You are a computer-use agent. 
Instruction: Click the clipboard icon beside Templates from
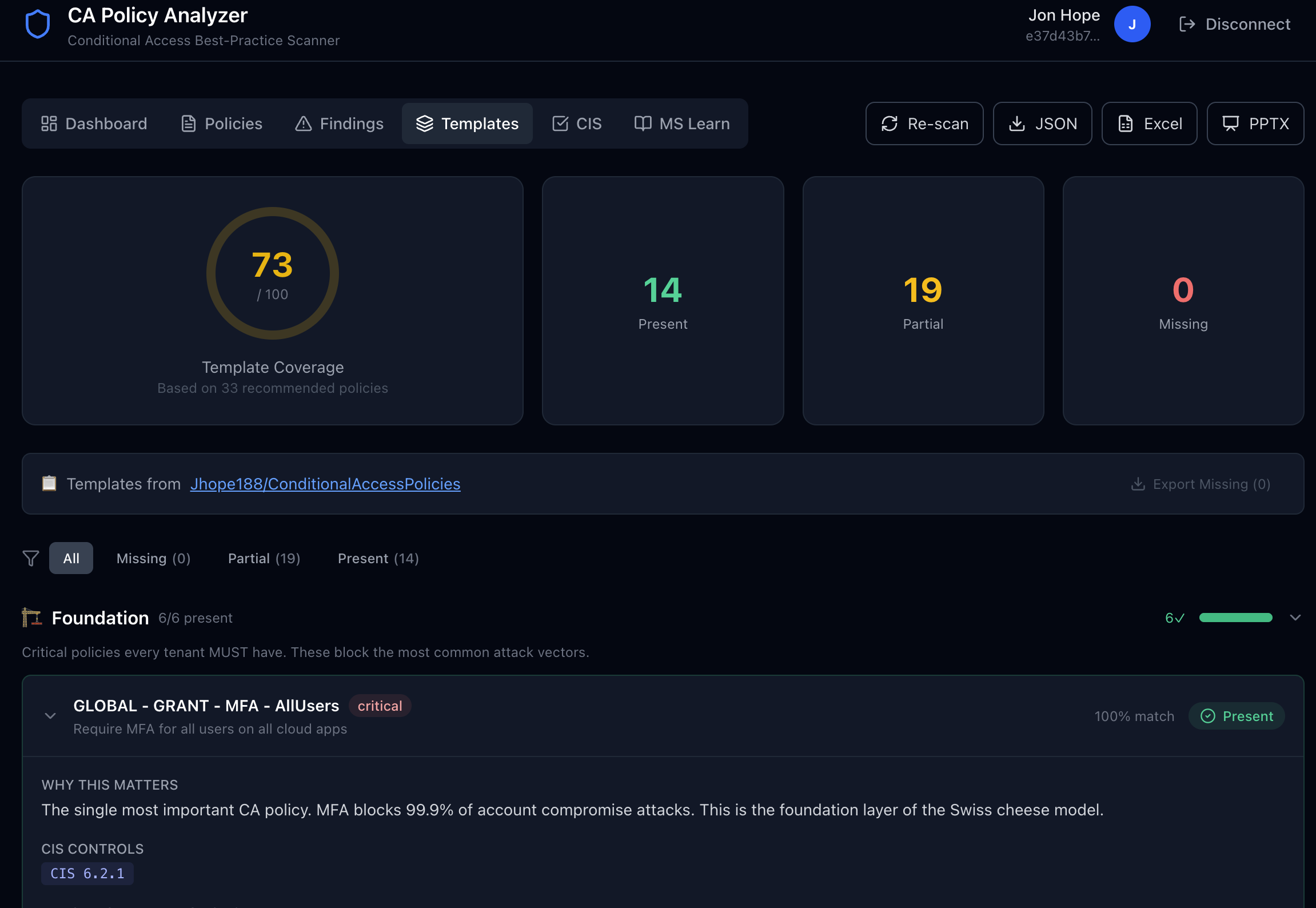pos(49,483)
